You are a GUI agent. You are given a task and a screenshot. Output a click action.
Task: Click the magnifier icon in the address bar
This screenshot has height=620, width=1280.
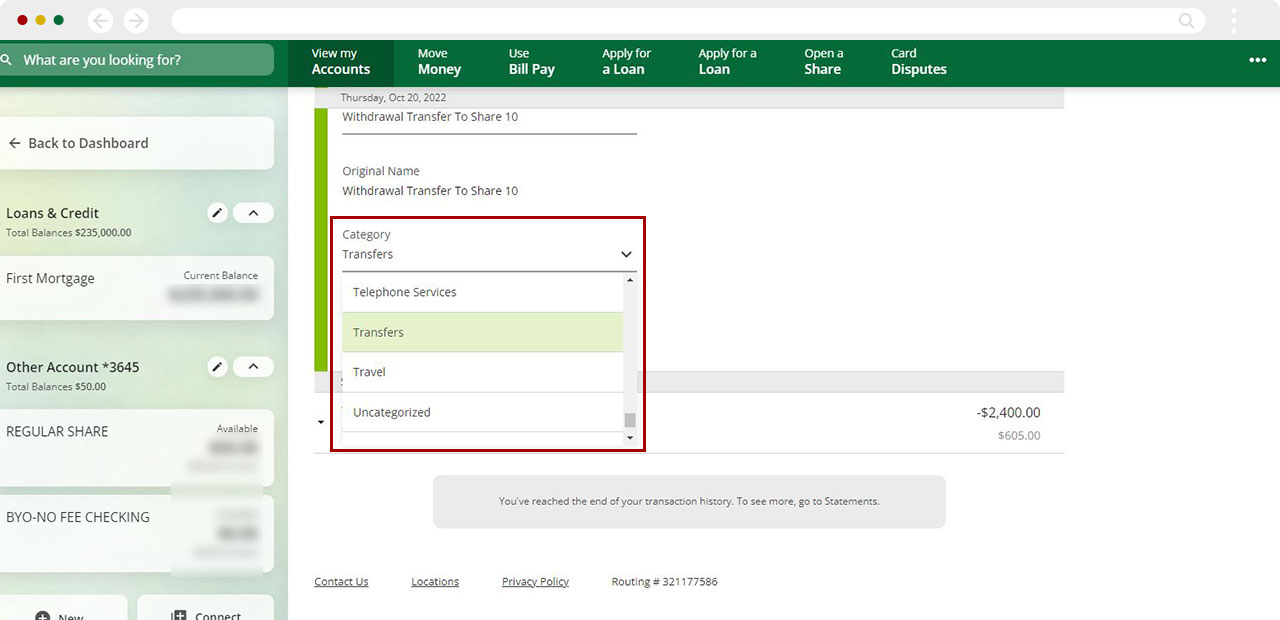1186,20
